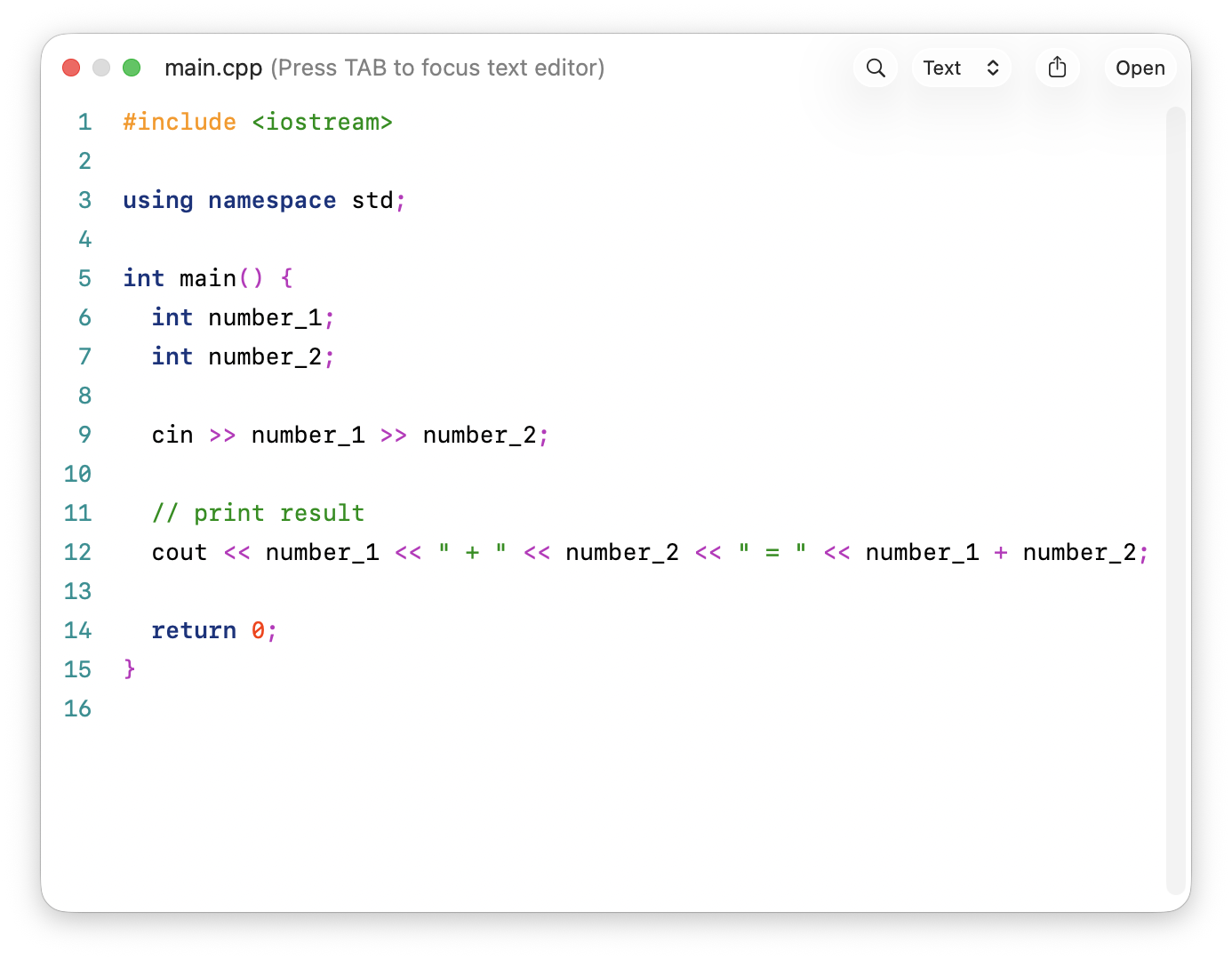Click the main.cpp title text

213,68
